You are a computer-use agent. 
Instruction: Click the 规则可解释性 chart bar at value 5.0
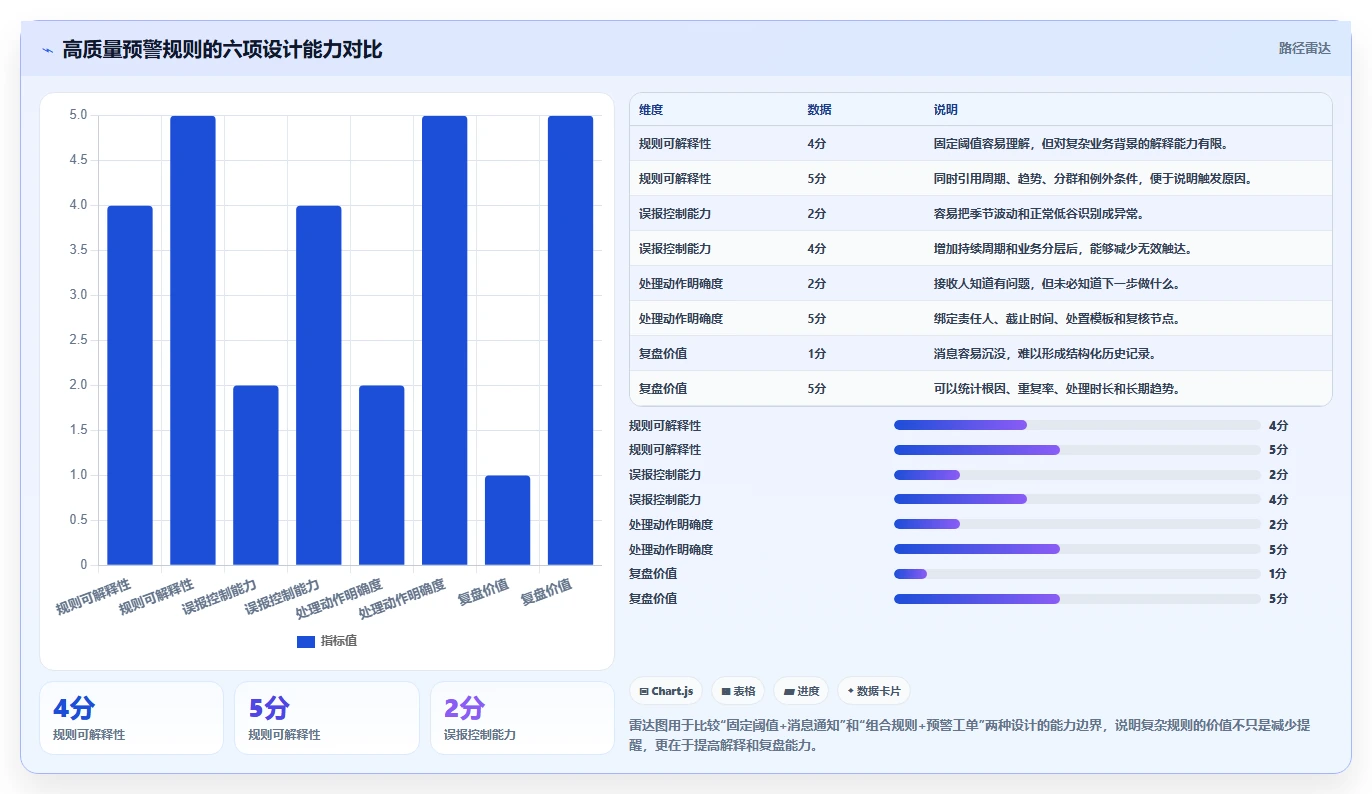click(x=193, y=340)
